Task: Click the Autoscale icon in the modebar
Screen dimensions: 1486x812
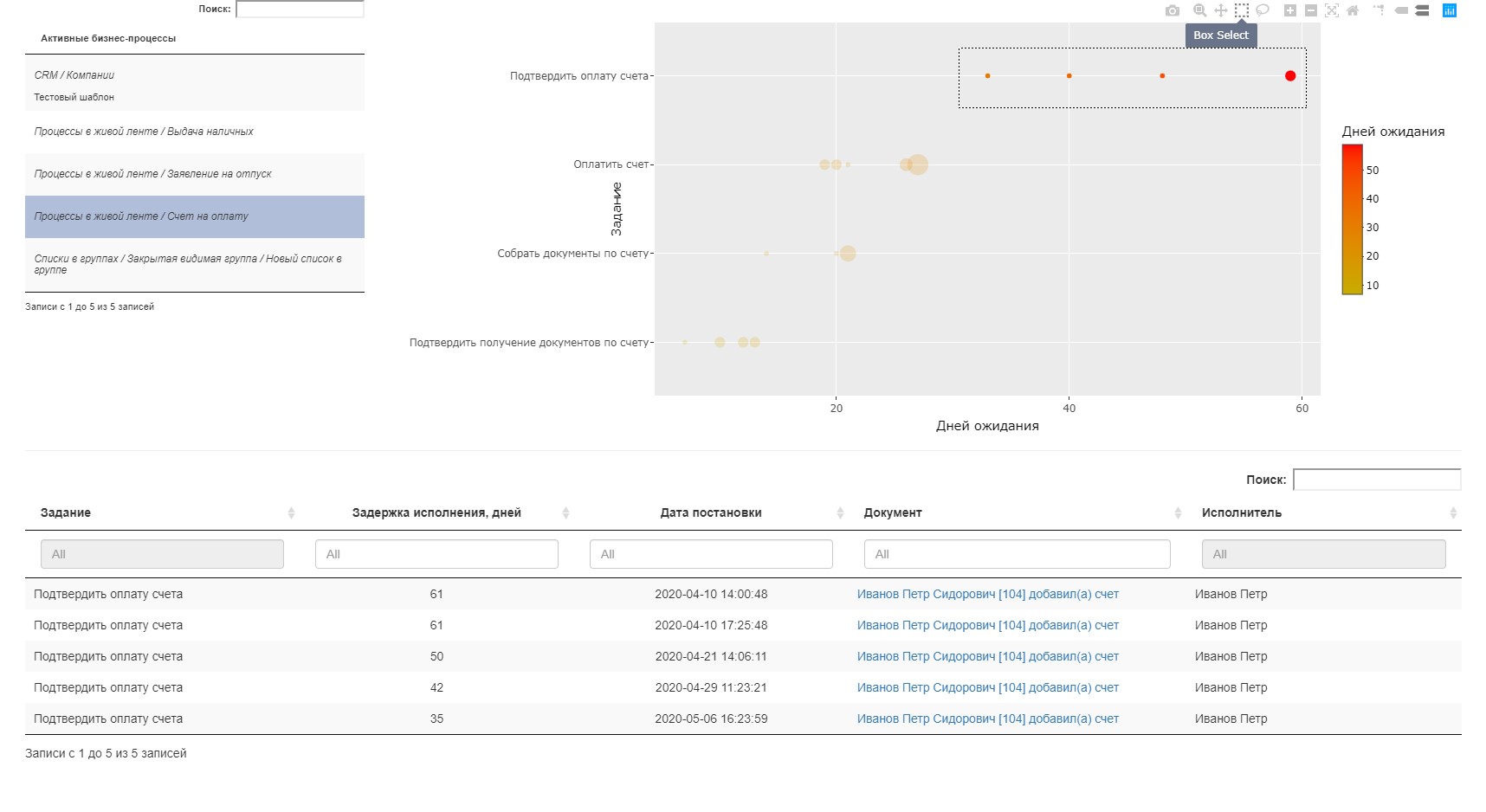Action: click(1331, 10)
